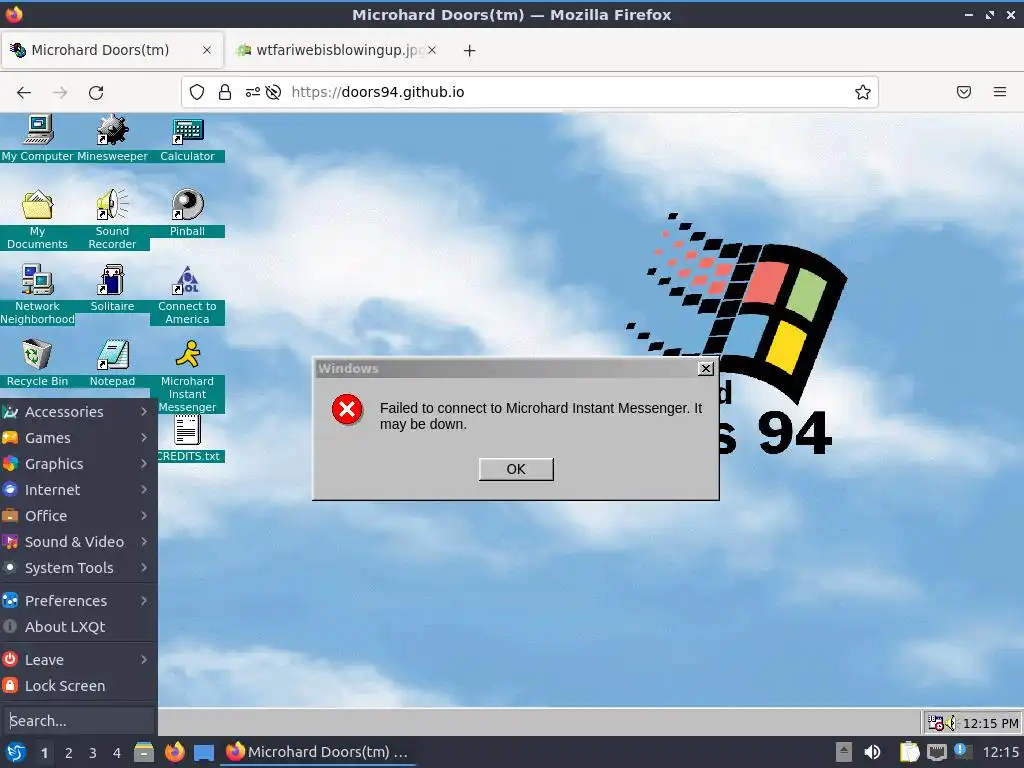
Task: Open the Firefox tracking protection shield
Action: [197, 92]
